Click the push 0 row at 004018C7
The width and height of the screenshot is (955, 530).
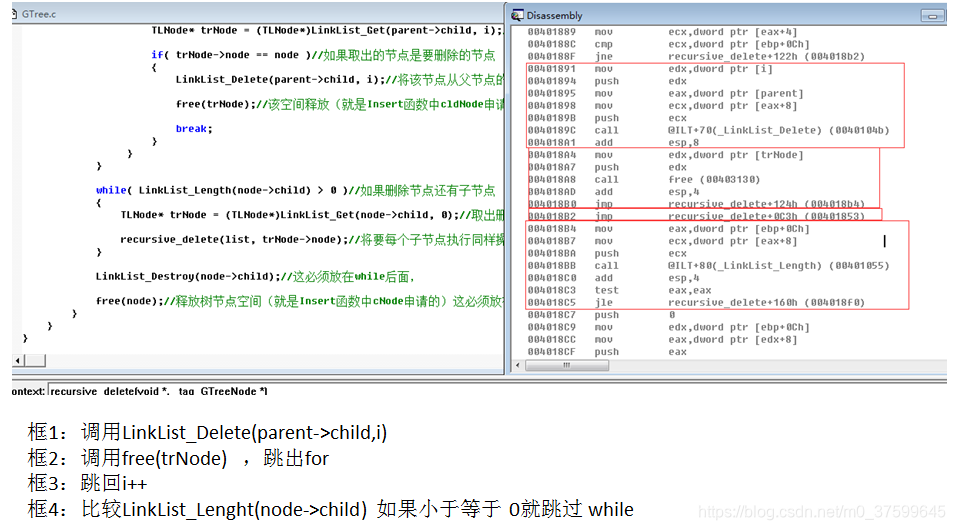click(x=601, y=314)
